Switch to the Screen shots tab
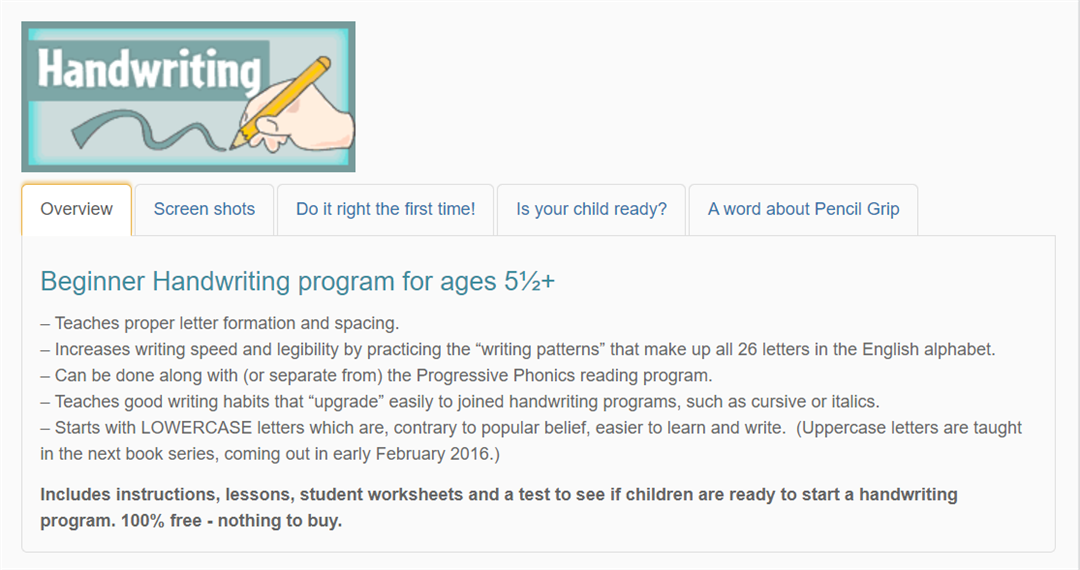 pos(204,209)
